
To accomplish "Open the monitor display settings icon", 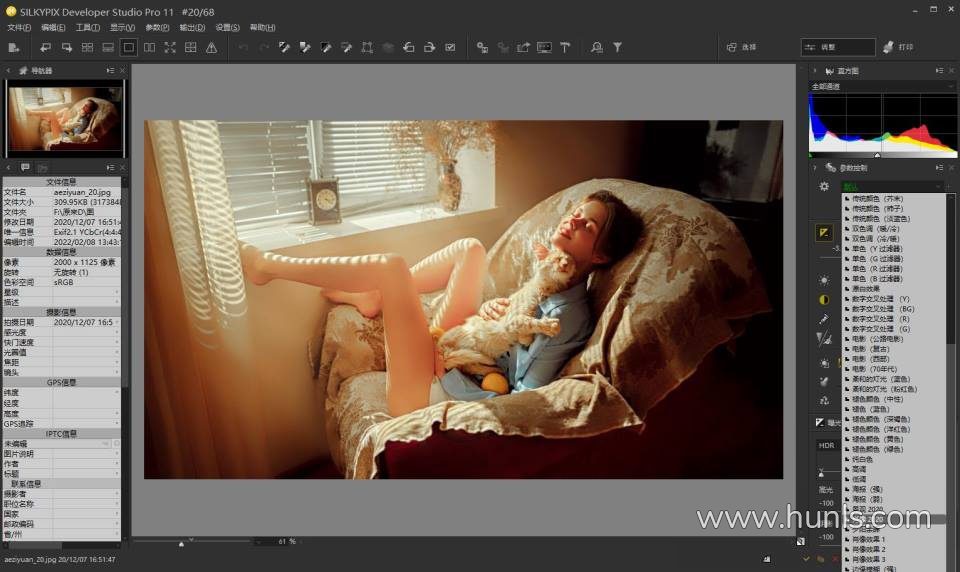I will [544, 47].
